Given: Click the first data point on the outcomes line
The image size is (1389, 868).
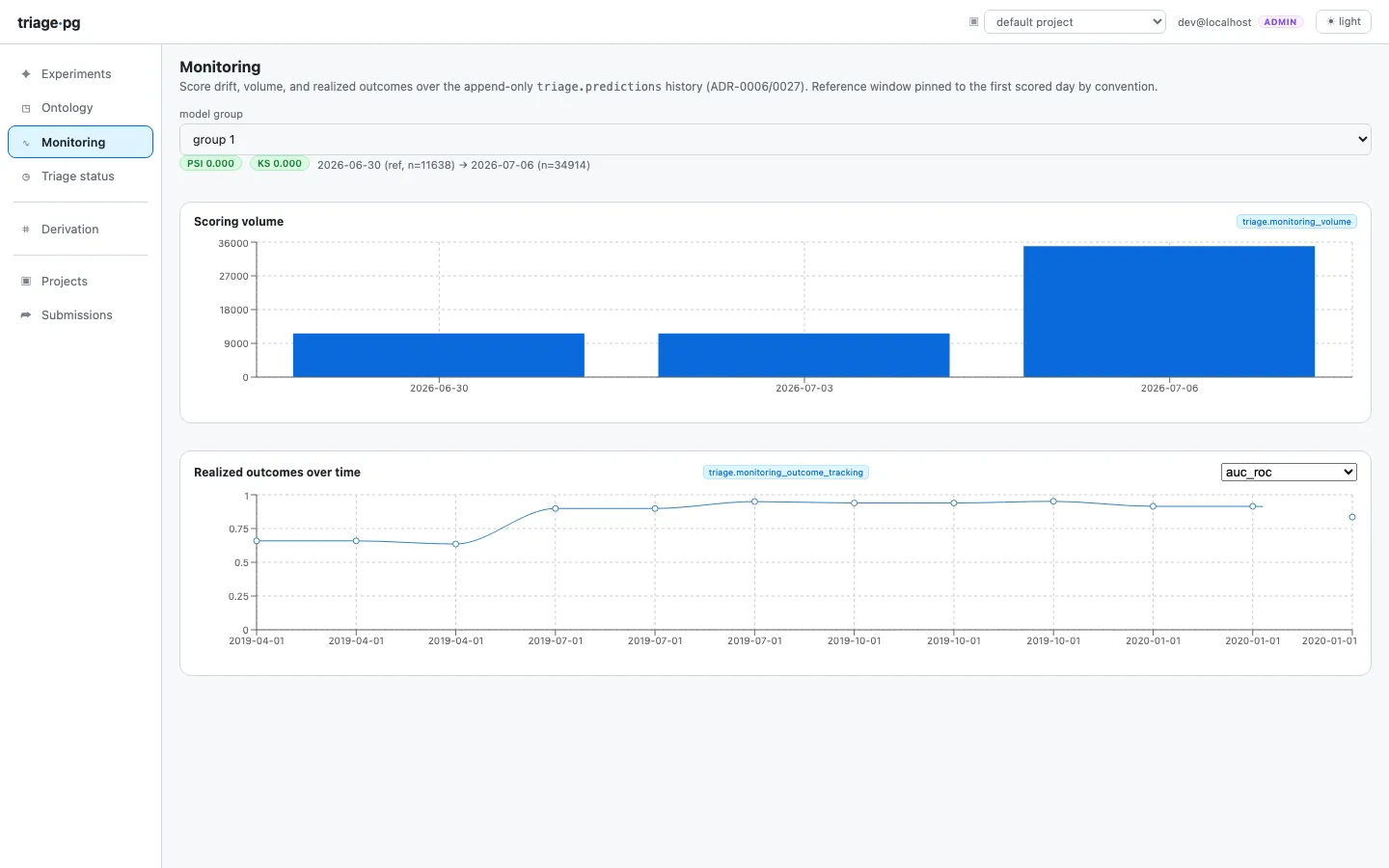Looking at the screenshot, I should pyautogui.click(x=257, y=541).
